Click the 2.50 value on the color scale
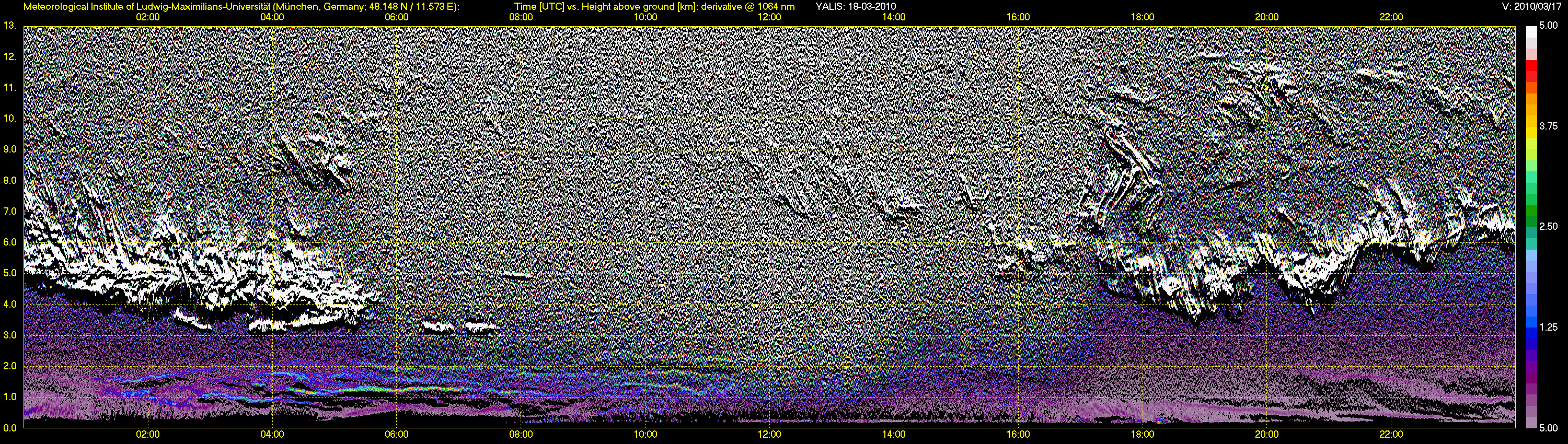This screenshot has width=1568, height=444. (1548, 226)
